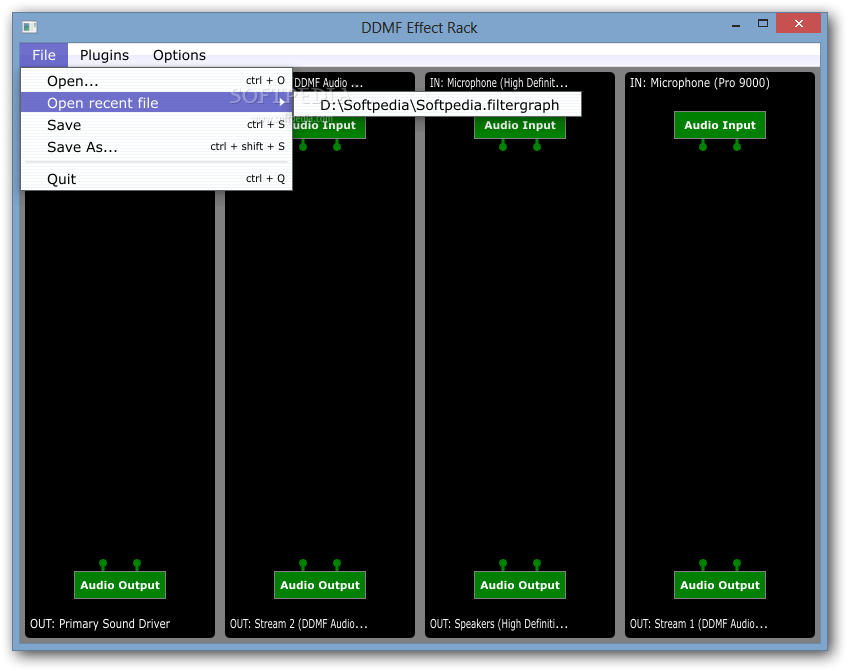Click right input pin of Stream 1 Audio Output
Screen dimensions: 848x671
point(737,565)
